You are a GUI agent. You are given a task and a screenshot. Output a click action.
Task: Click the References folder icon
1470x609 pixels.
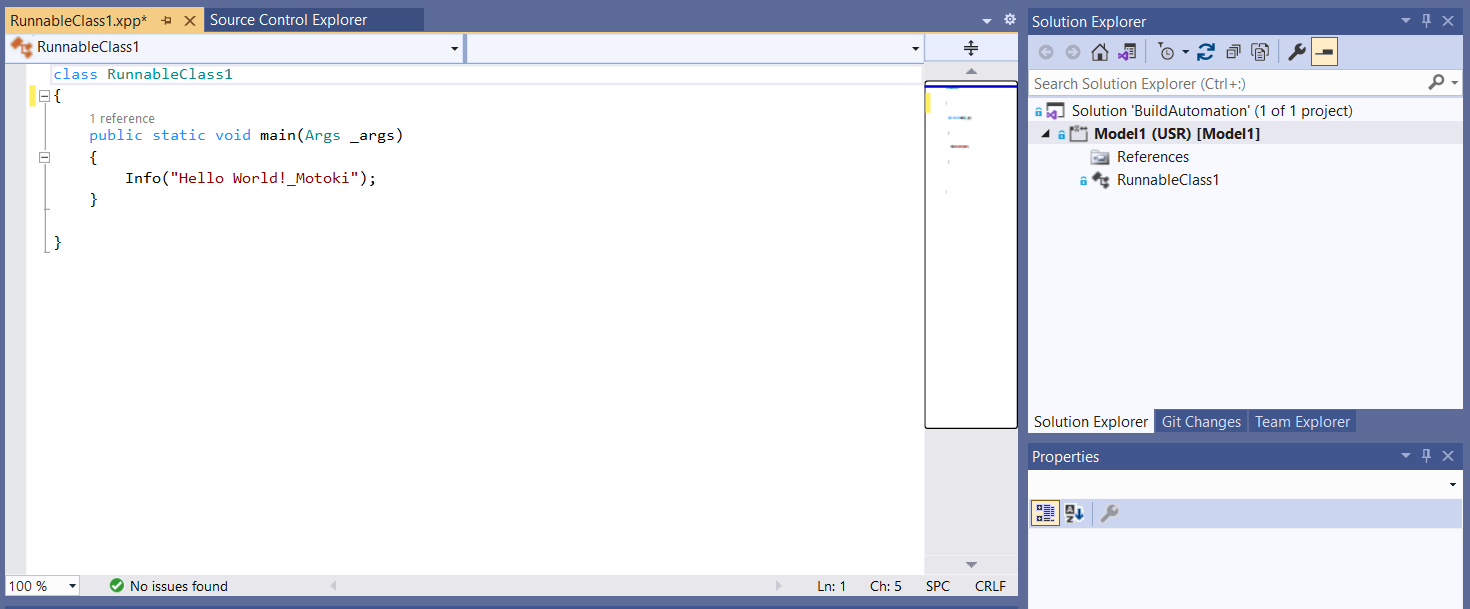pyautogui.click(x=1100, y=157)
